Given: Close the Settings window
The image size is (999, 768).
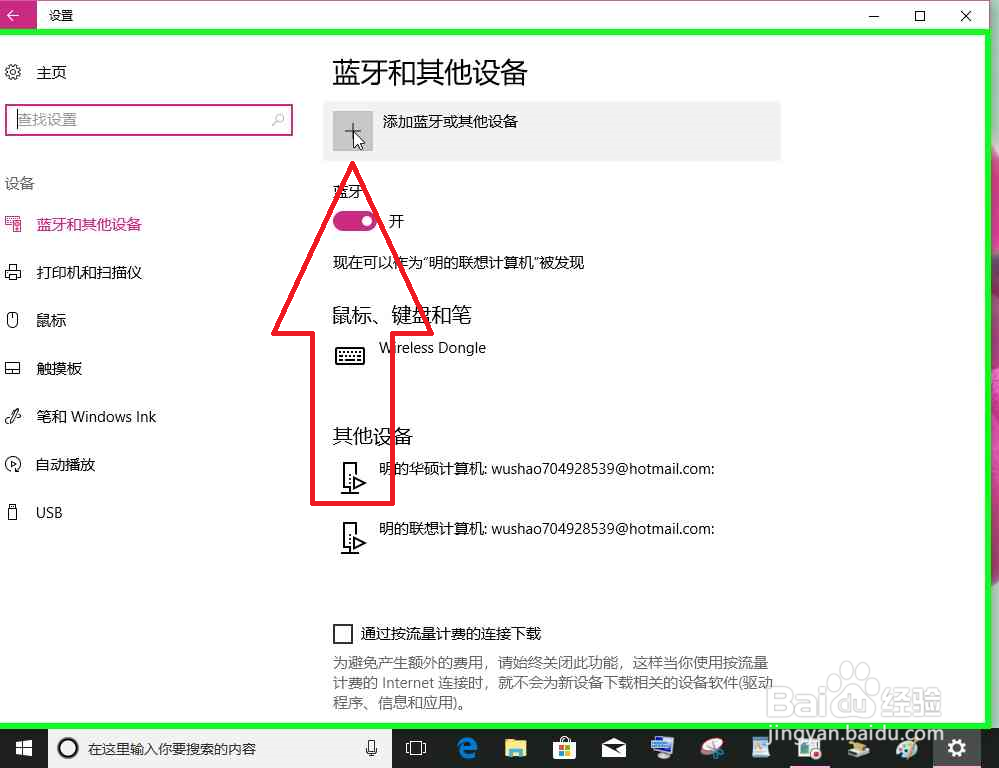Looking at the screenshot, I should click(965, 15).
